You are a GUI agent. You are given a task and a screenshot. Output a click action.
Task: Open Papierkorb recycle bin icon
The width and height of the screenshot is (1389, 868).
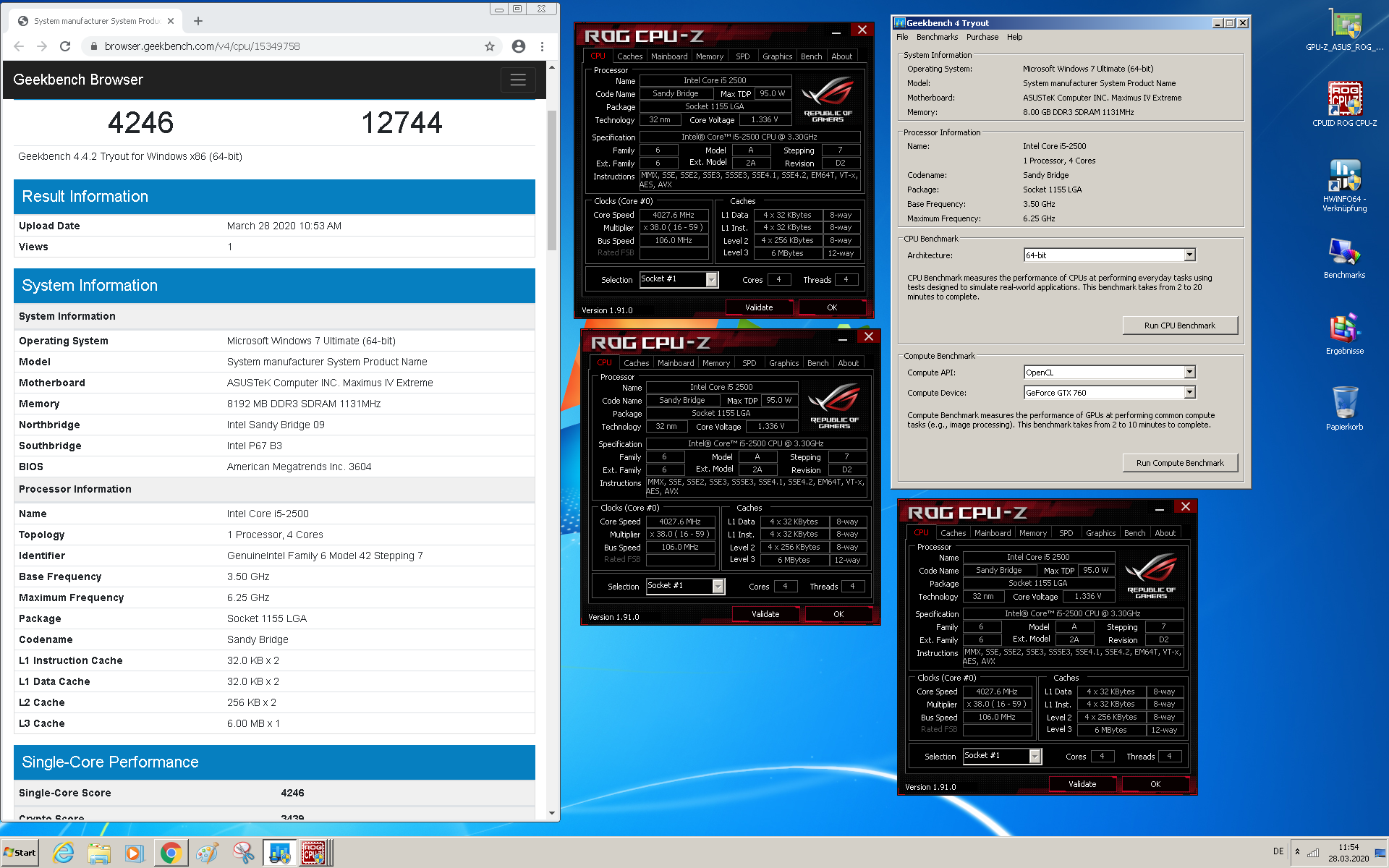click(x=1344, y=409)
